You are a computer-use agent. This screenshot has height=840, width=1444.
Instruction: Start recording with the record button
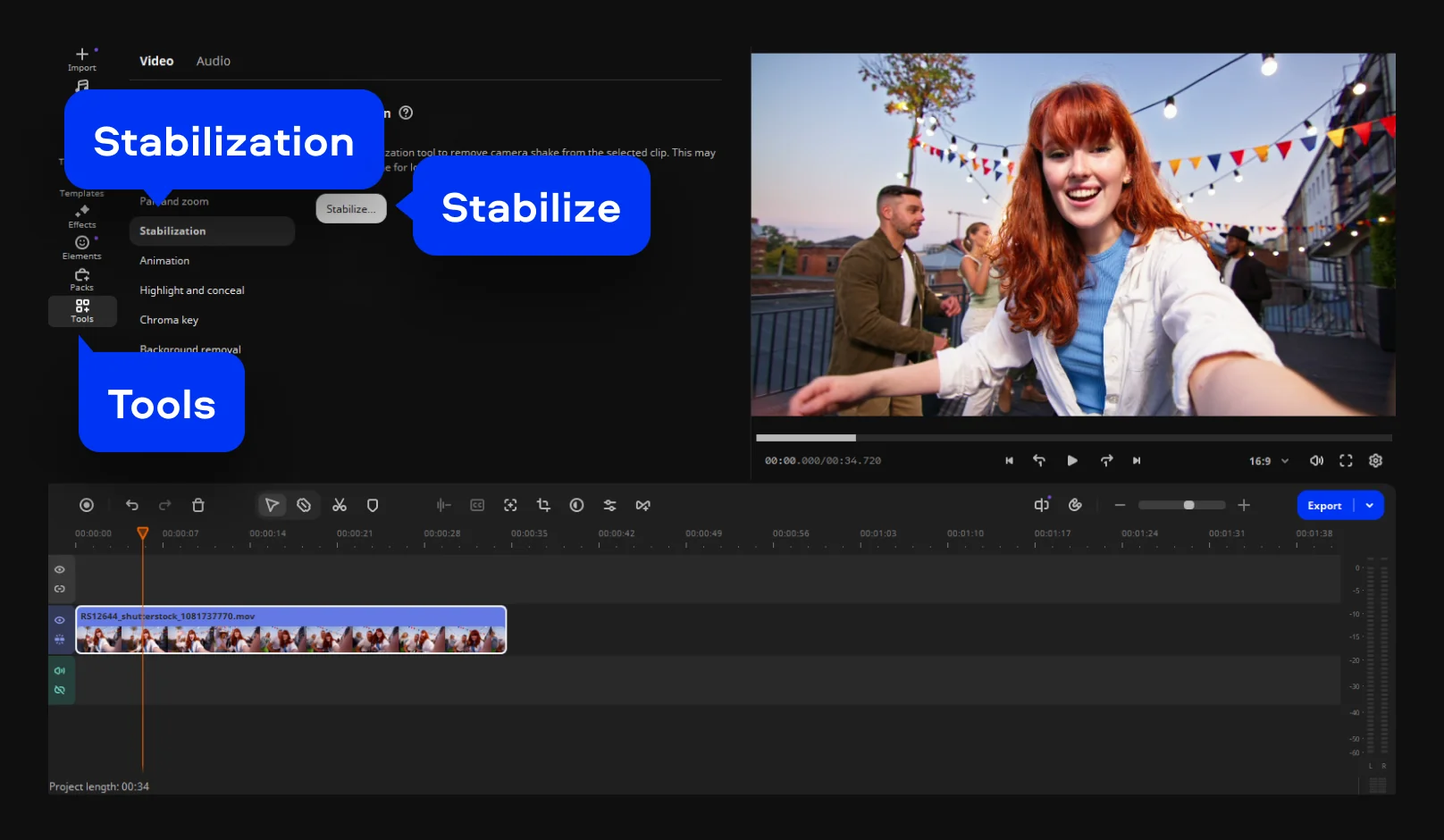pyautogui.click(x=87, y=505)
